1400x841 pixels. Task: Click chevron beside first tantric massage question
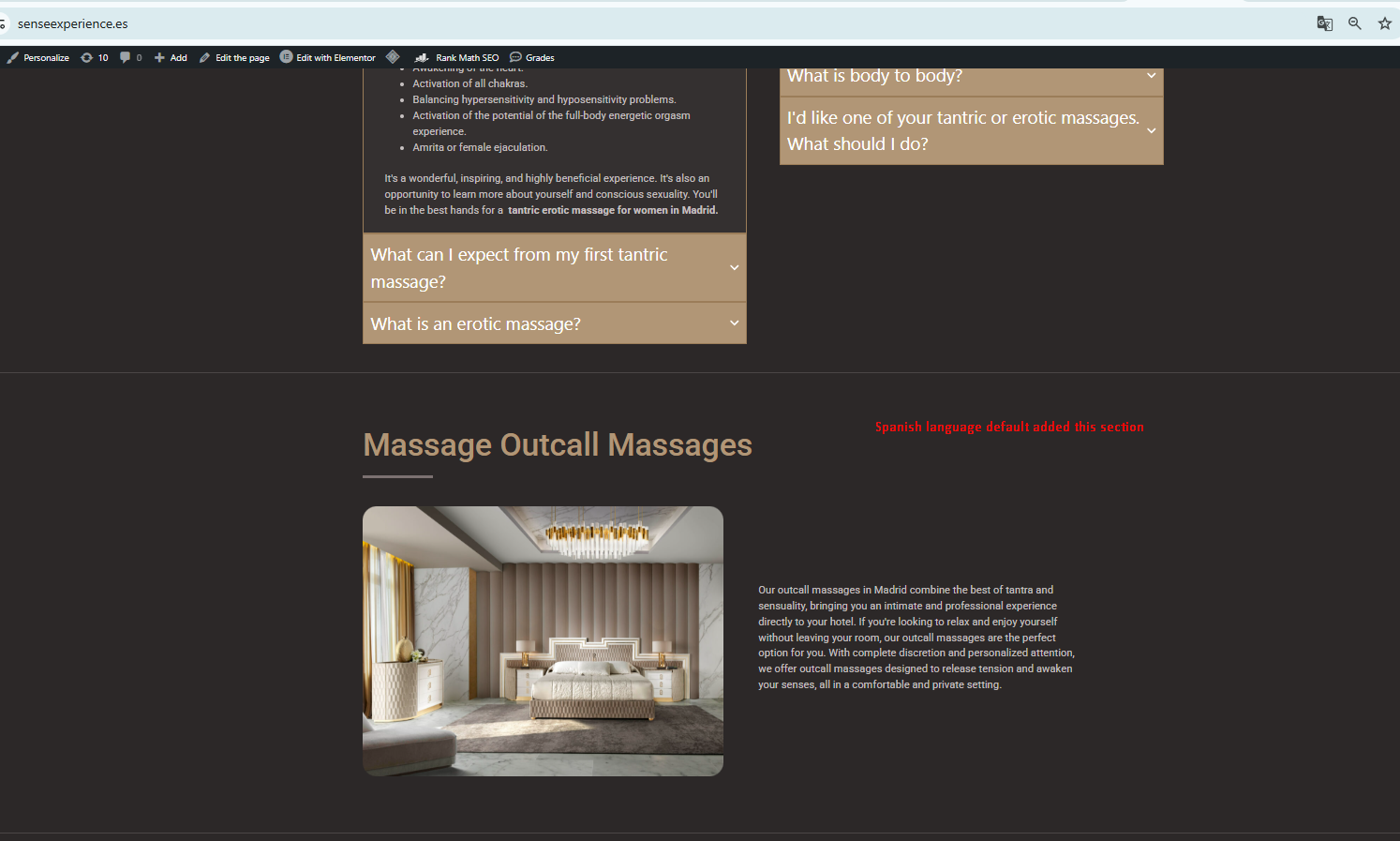pyautogui.click(x=735, y=268)
